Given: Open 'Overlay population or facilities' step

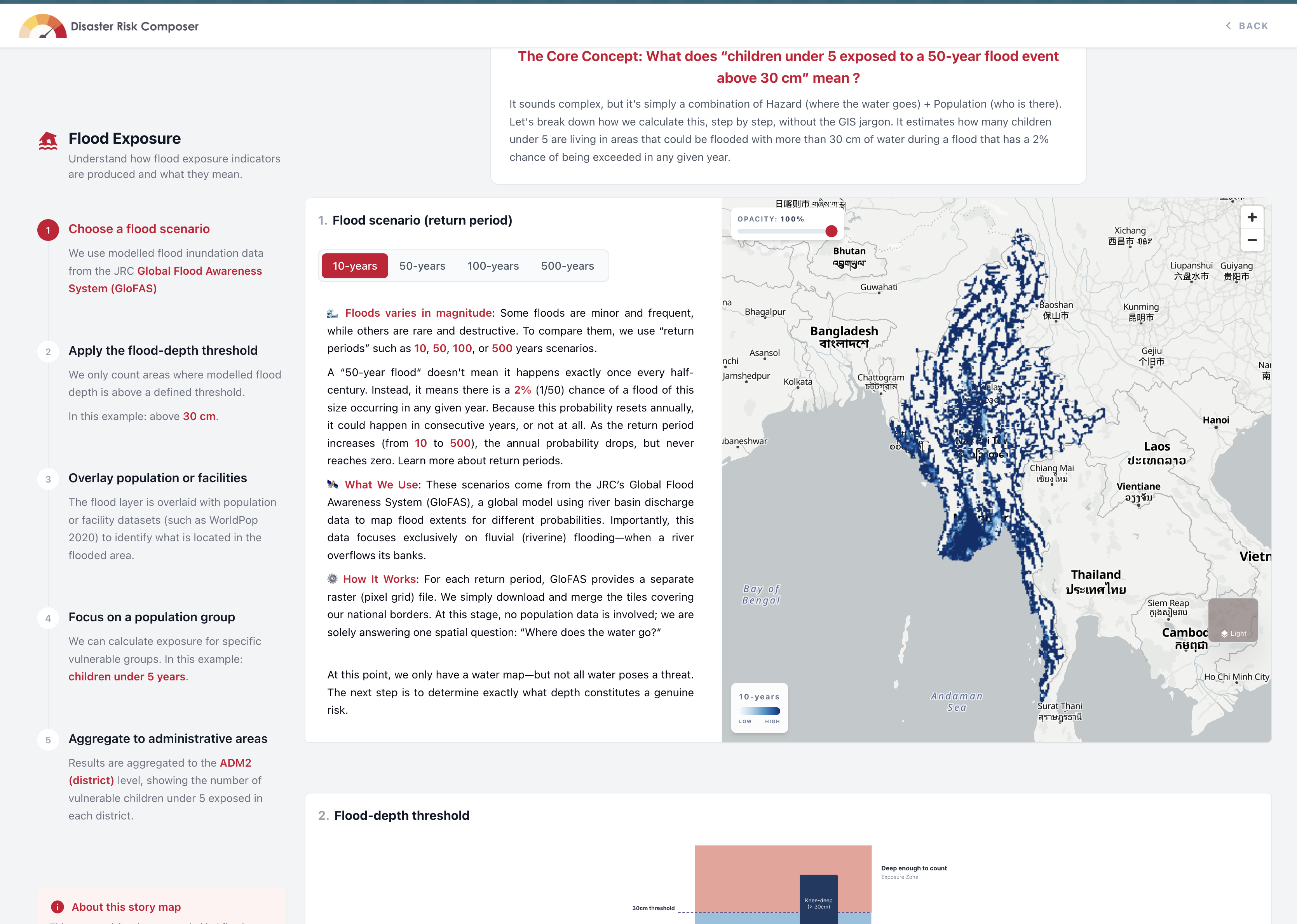Looking at the screenshot, I should (158, 478).
